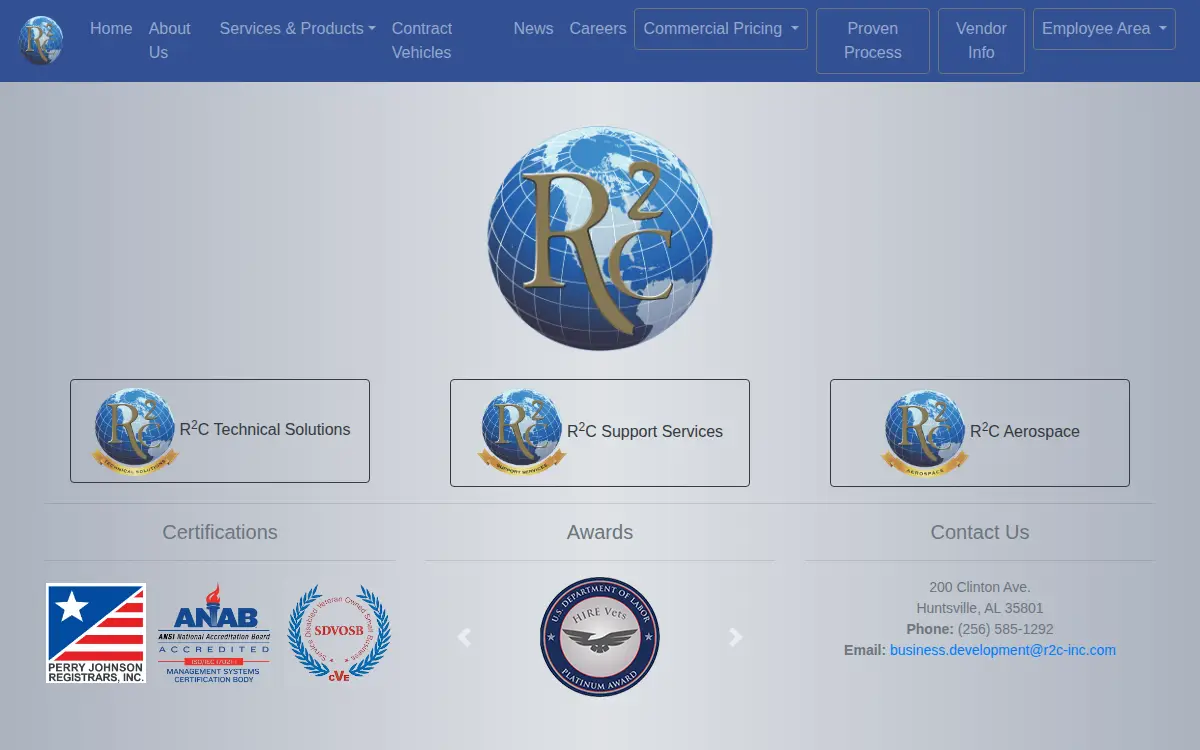This screenshot has height=750, width=1200.
Task: Open the SDVOSB CVE certification seal
Action: [x=339, y=633]
